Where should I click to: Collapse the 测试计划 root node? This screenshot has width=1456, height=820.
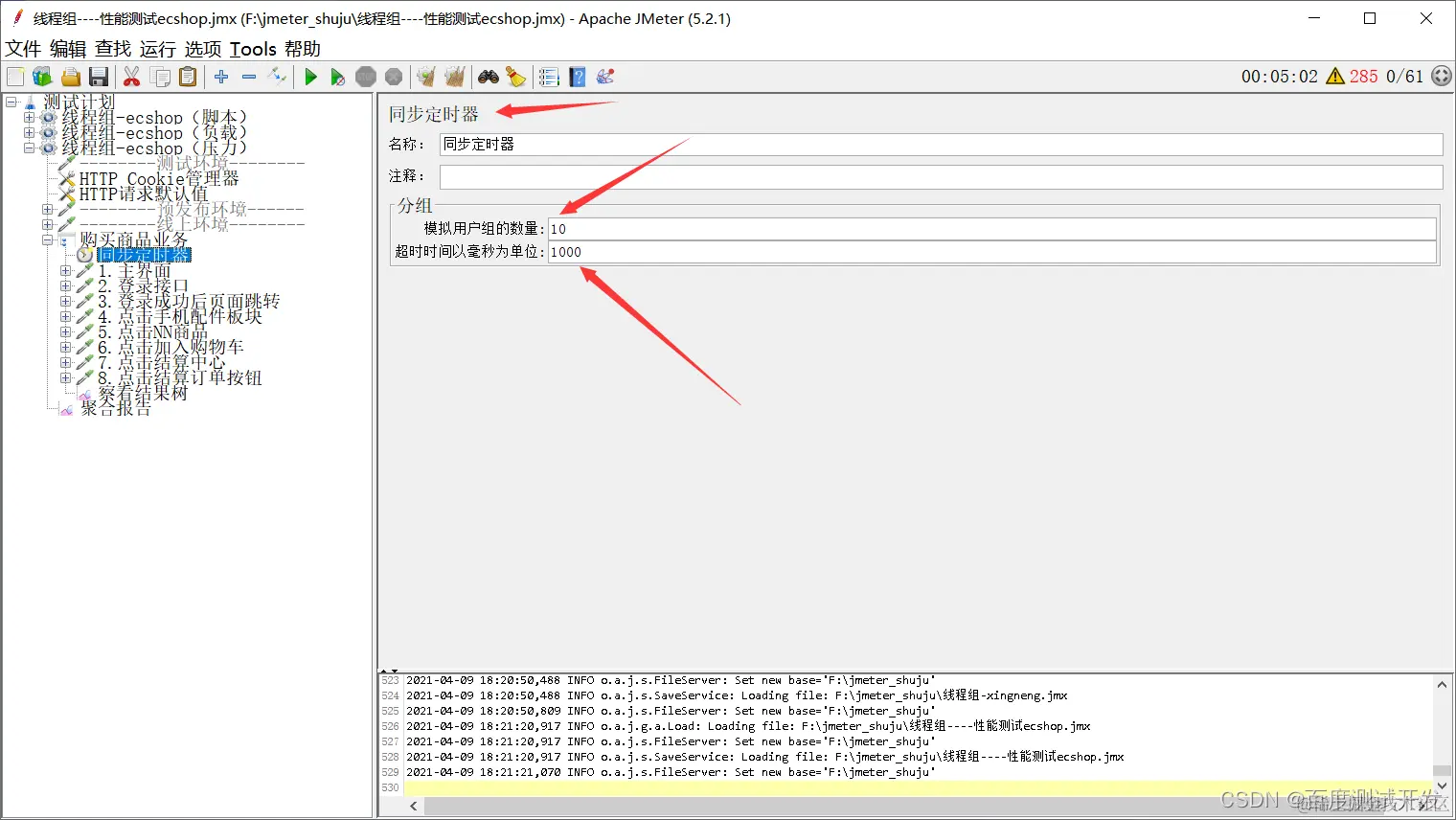point(11,102)
